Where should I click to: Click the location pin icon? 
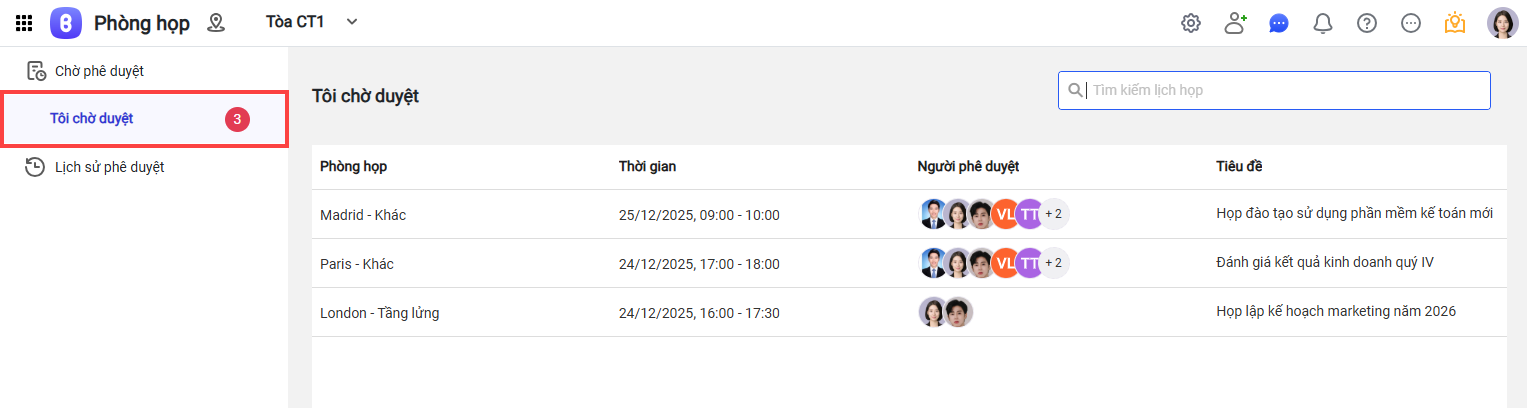[x=215, y=23]
